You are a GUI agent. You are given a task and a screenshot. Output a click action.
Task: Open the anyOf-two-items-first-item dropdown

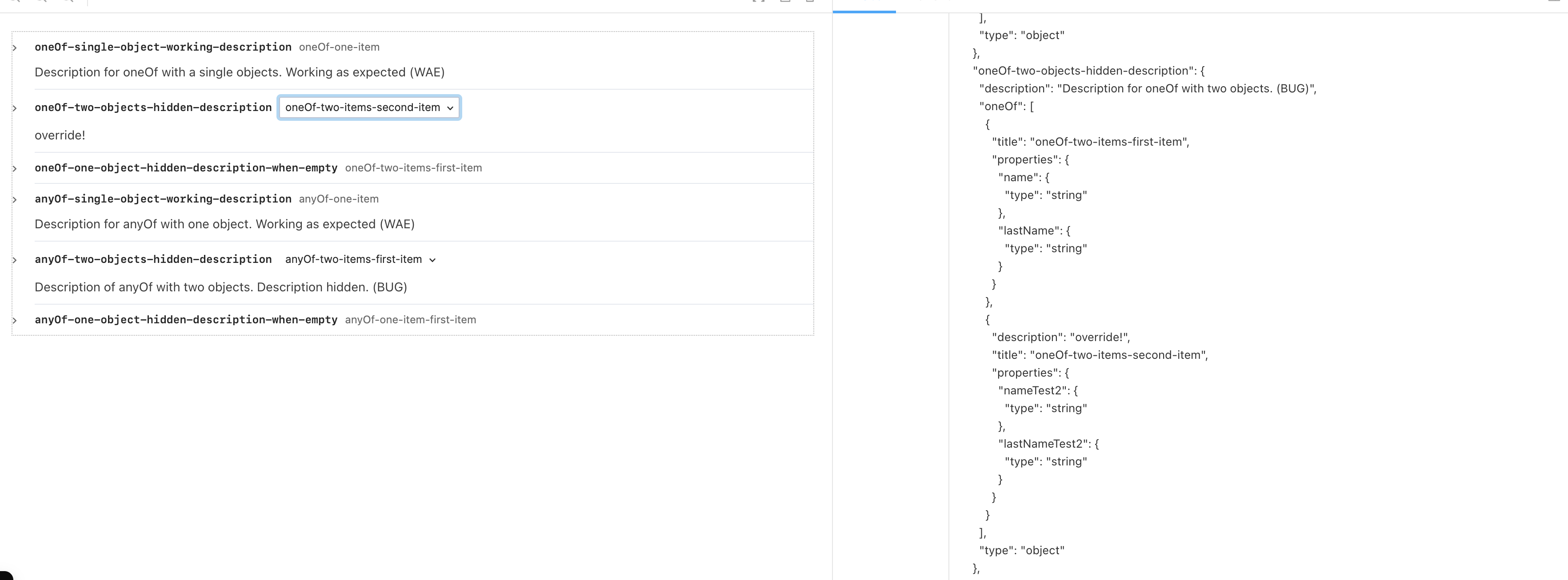(x=360, y=260)
